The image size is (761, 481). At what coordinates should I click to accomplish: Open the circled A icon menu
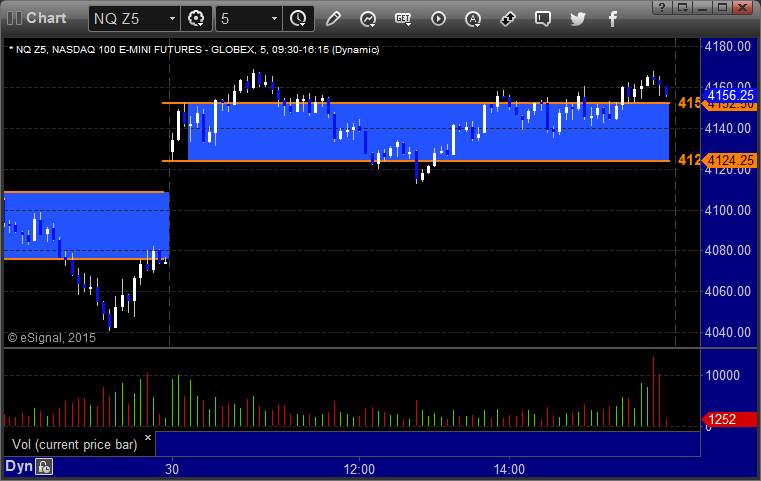(x=473, y=18)
